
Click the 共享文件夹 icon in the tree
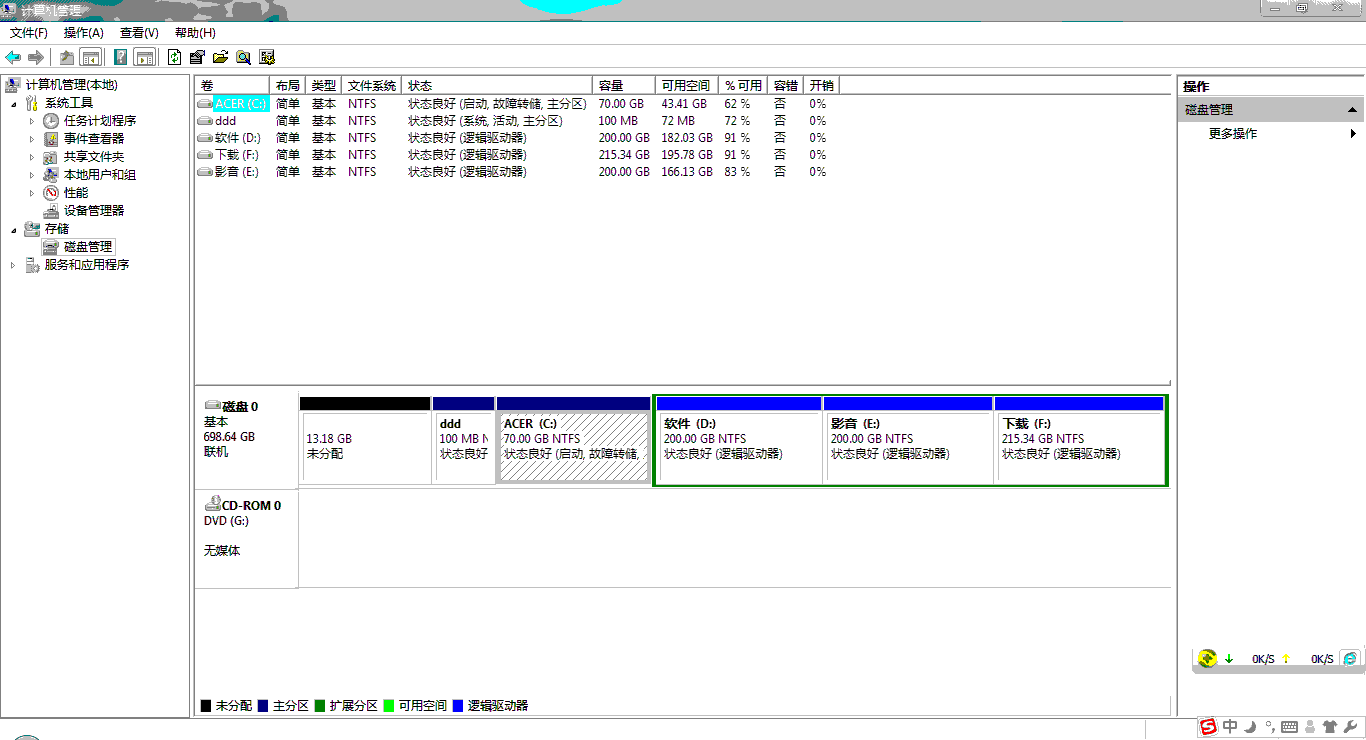pos(51,157)
